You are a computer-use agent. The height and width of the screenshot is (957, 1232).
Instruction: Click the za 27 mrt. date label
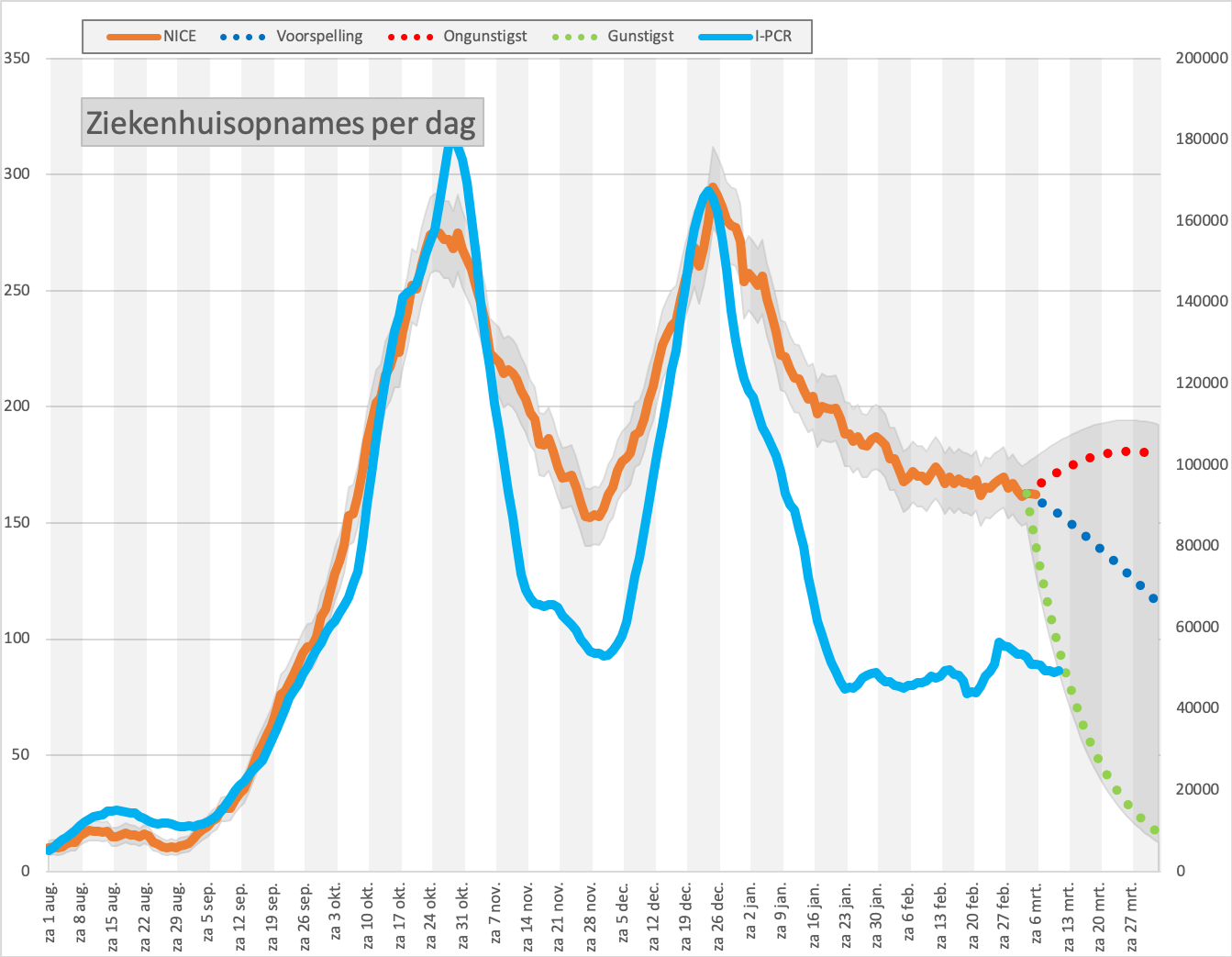click(1132, 913)
